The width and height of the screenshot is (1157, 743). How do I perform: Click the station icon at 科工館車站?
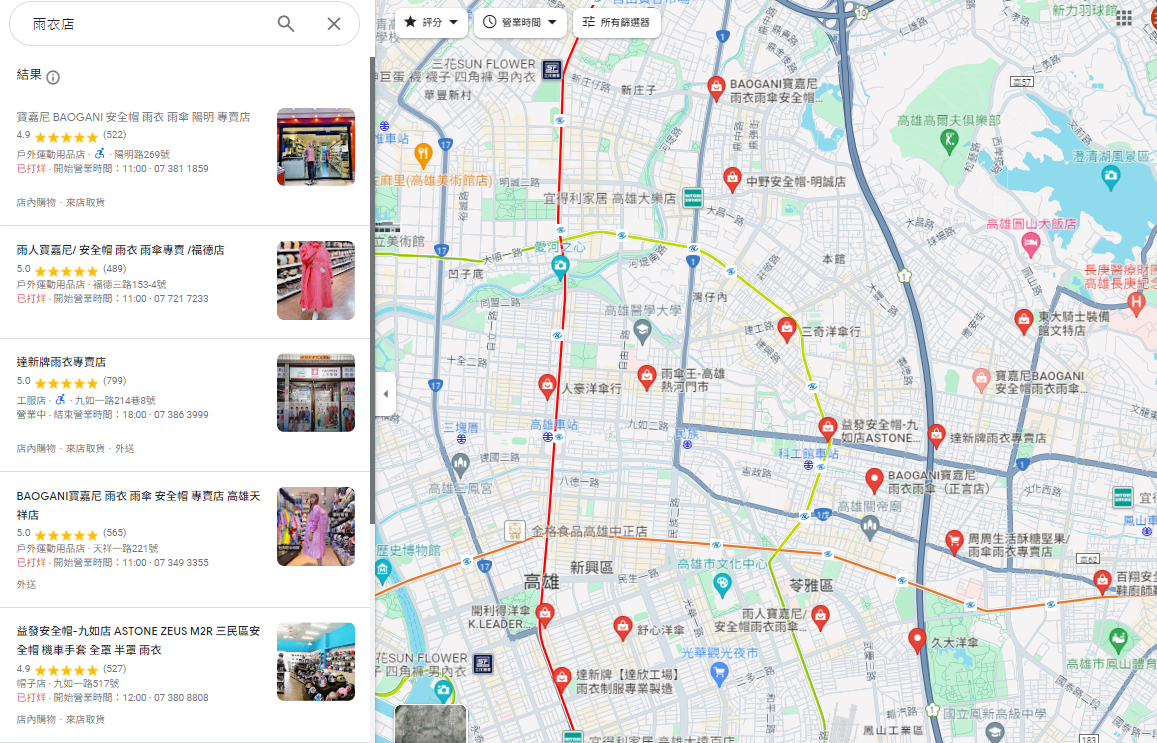pyautogui.click(x=808, y=465)
